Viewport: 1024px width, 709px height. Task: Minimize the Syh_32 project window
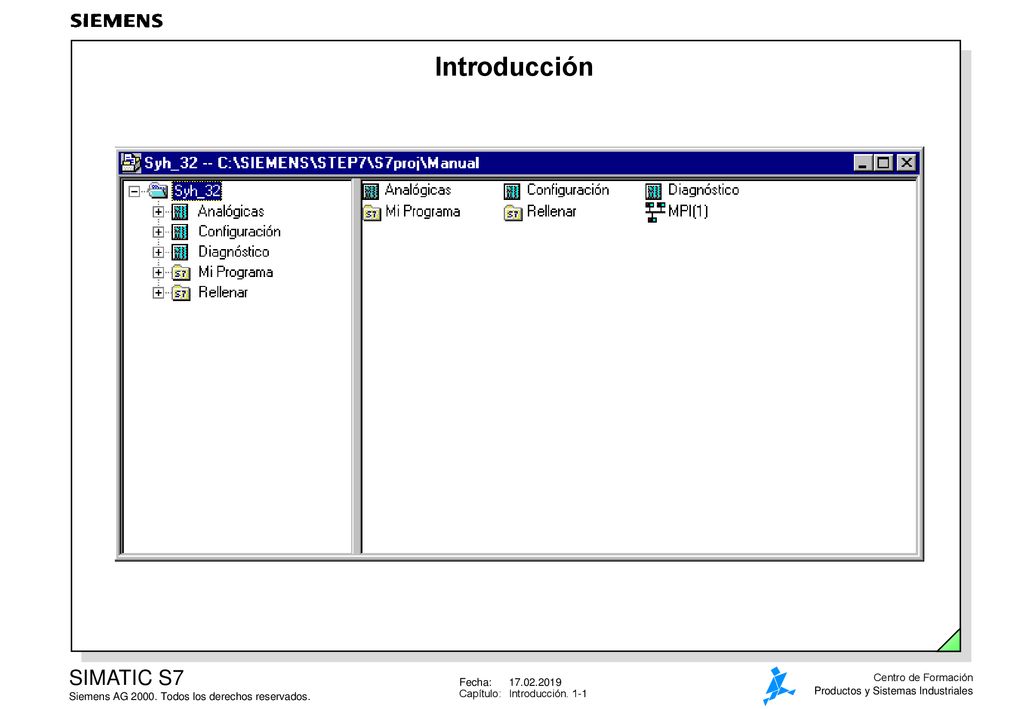coord(863,163)
